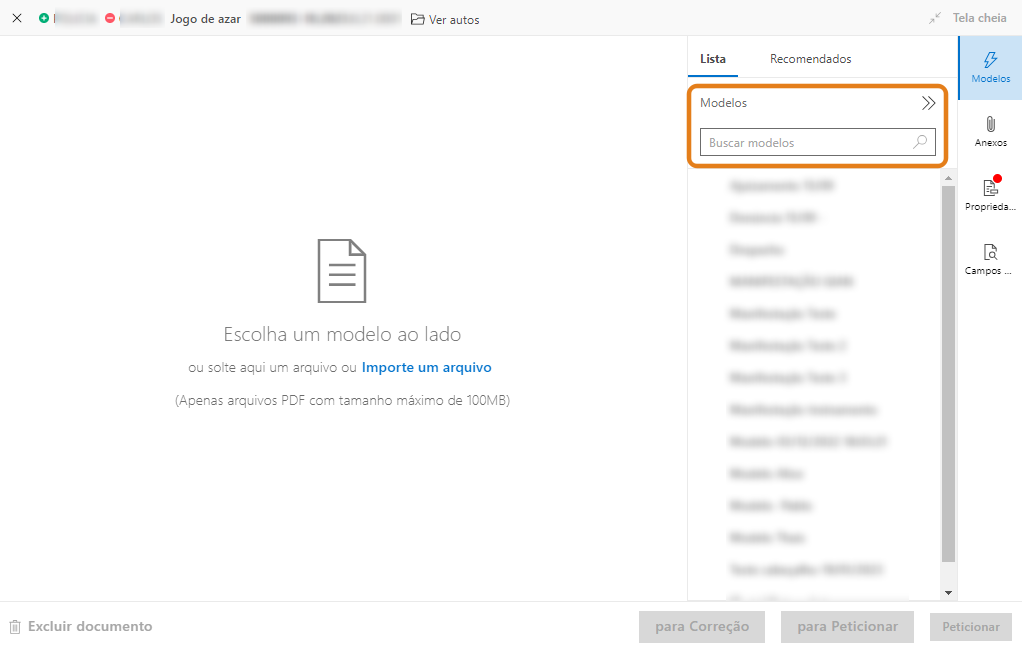Click the magnifier icon in model search
Image resolution: width=1022 pixels, height=650 pixels.
pos(920,143)
